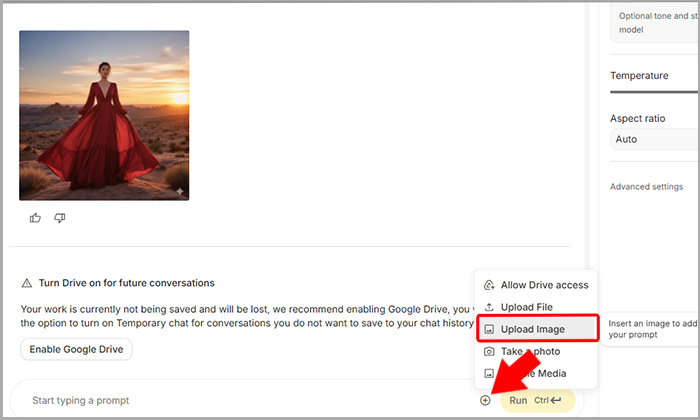
Task: Click the thumbs up icon below the image
Action: [x=36, y=217]
